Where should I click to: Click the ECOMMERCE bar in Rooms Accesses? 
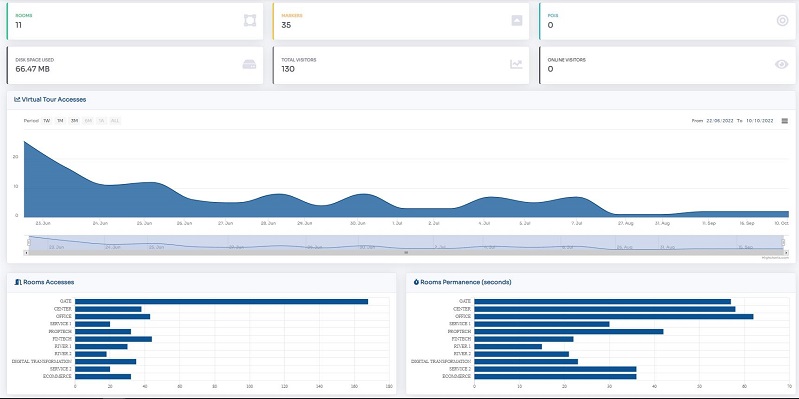tap(103, 377)
